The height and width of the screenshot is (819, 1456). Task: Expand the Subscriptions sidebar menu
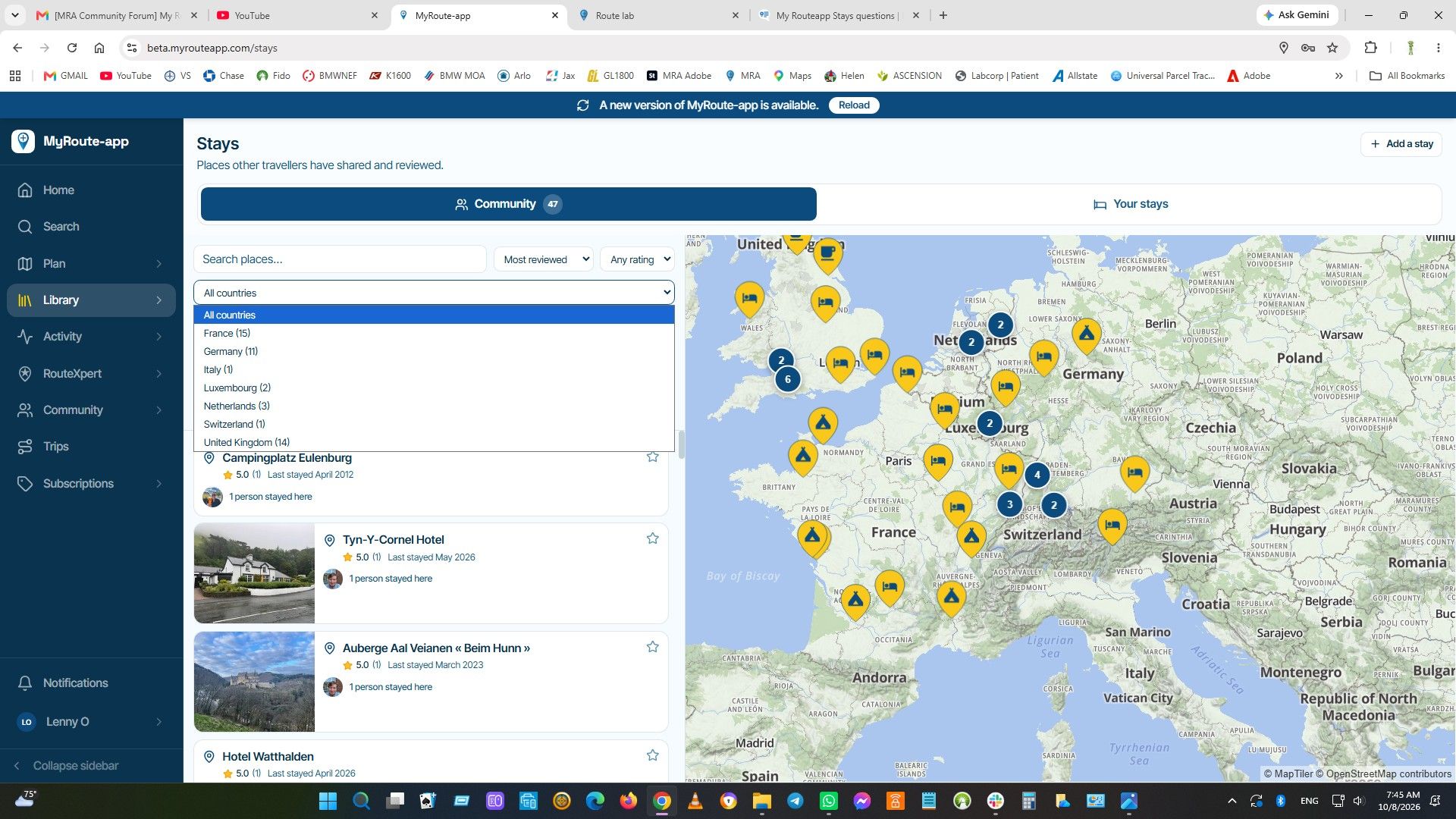(x=91, y=484)
